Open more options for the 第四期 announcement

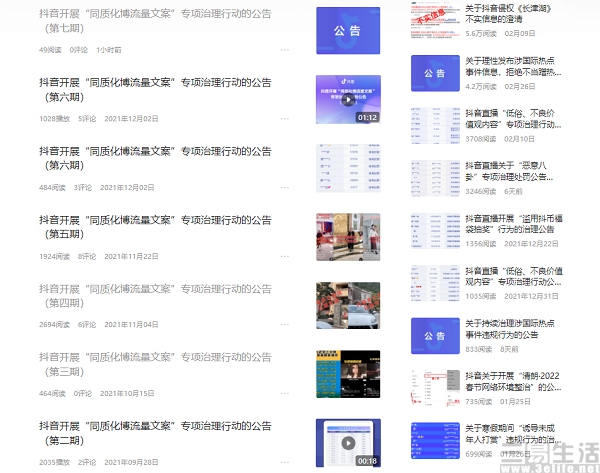pyautogui.click(x=285, y=325)
